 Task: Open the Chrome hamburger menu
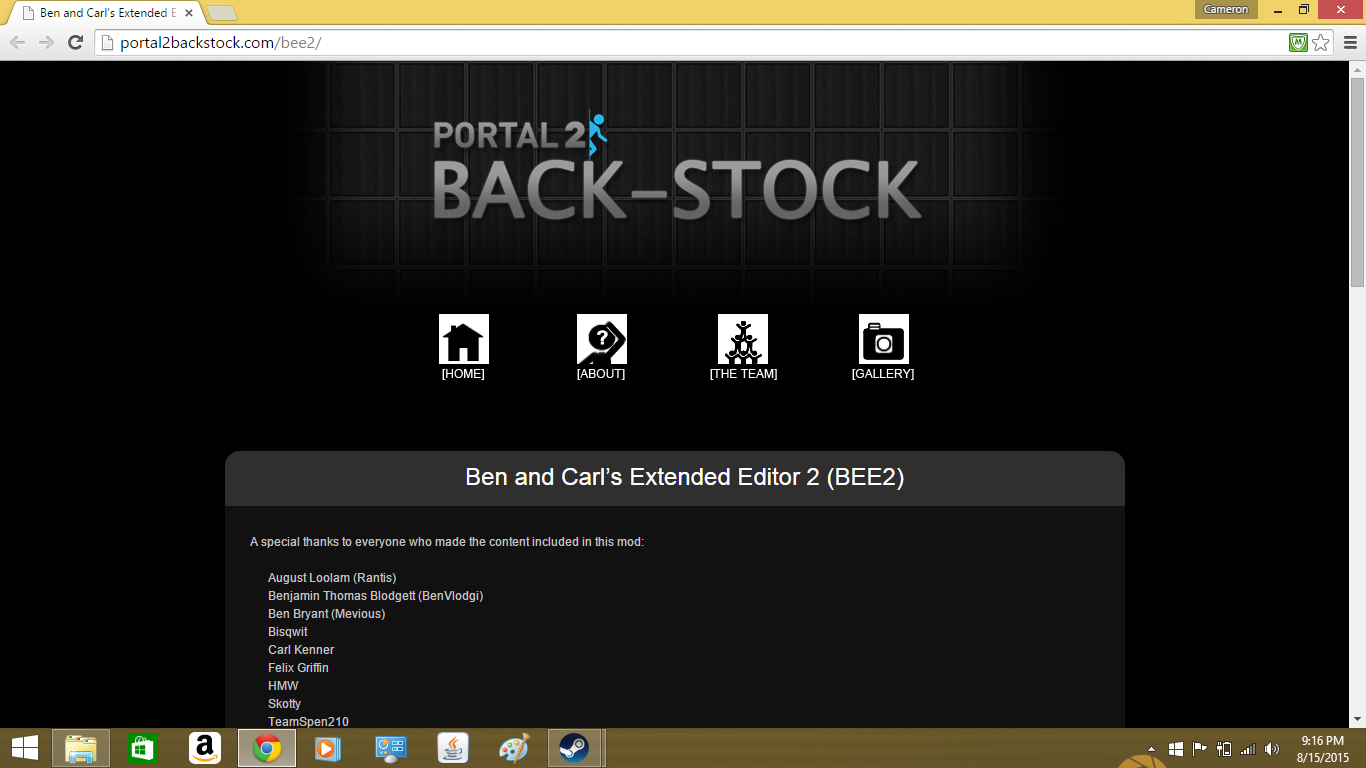1351,42
